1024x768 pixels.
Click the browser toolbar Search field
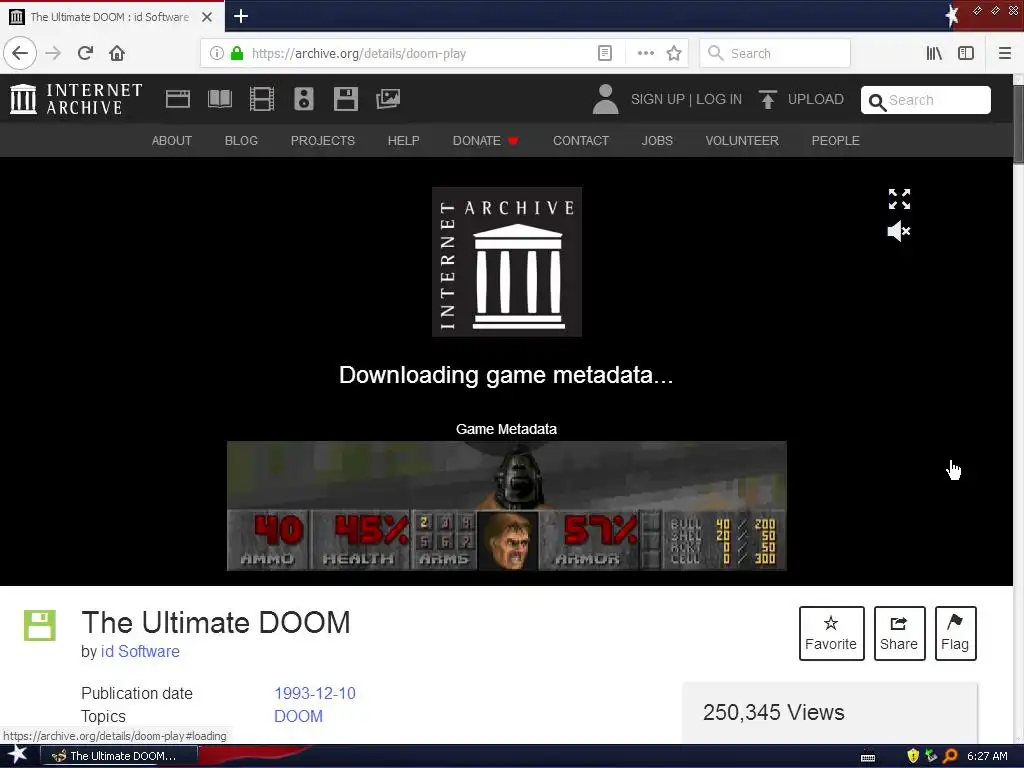pyautogui.click(x=775, y=53)
